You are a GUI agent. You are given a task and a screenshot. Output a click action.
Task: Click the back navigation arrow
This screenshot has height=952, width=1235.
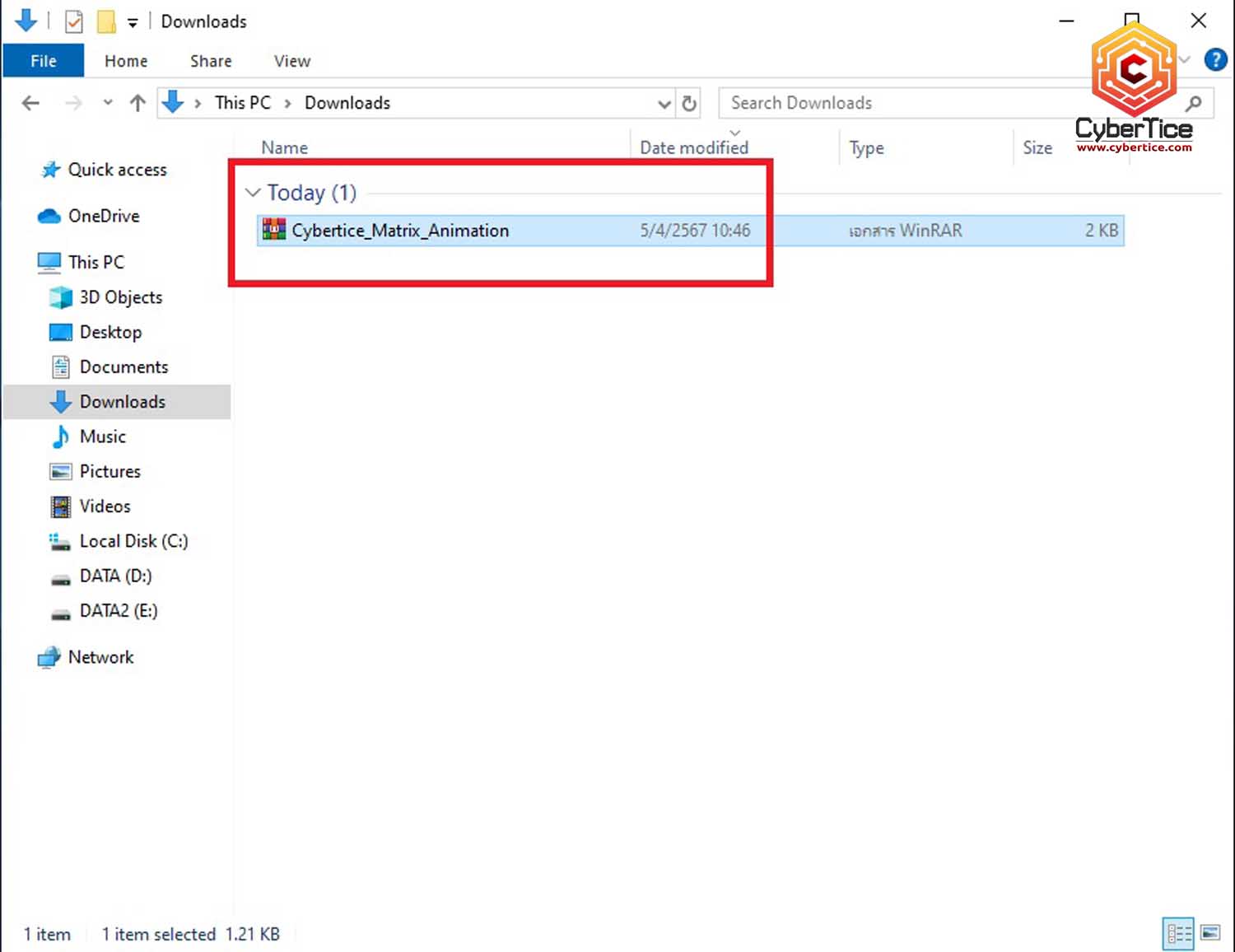[x=30, y=103]
